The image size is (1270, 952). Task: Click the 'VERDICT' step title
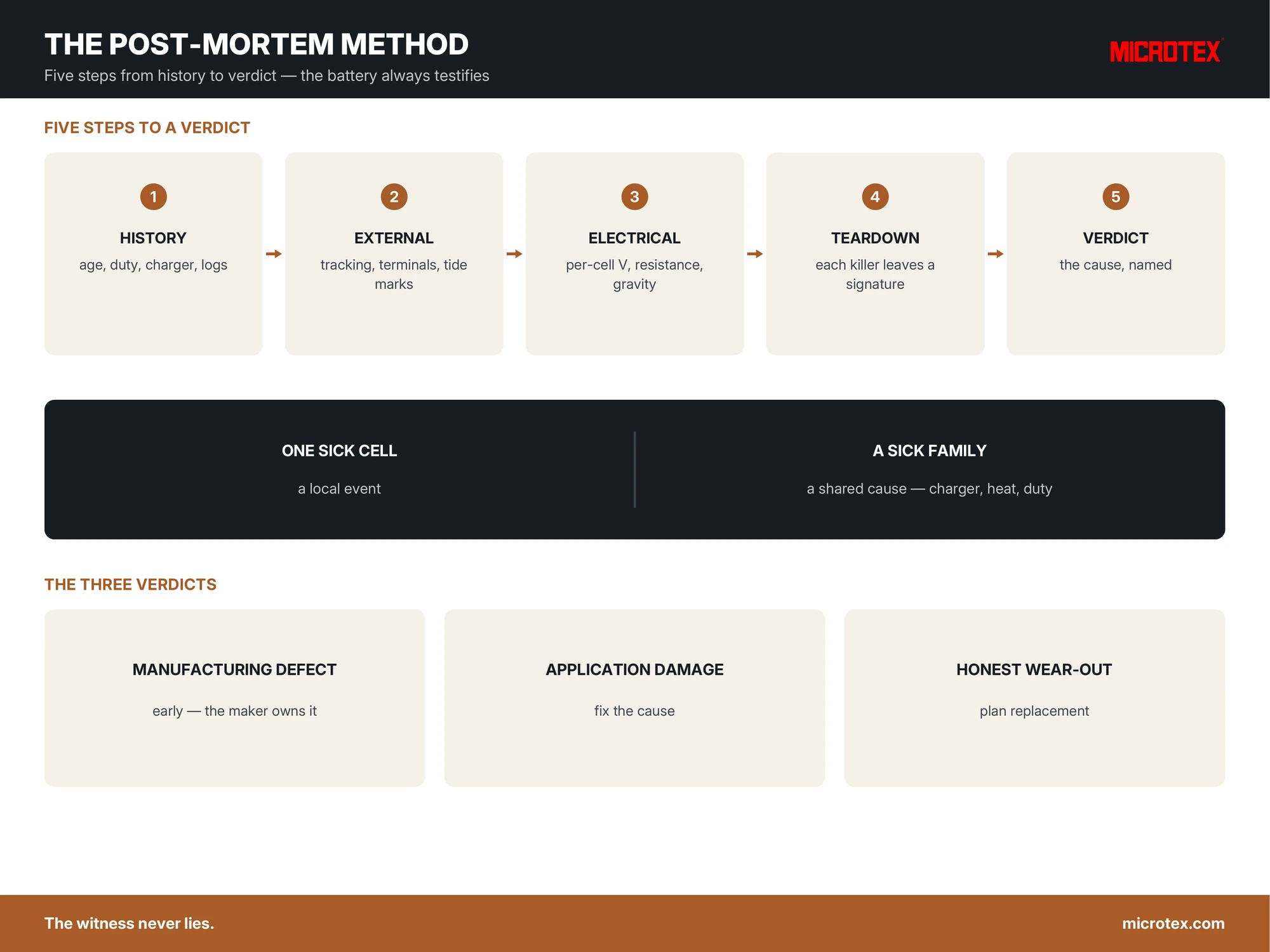1116,238
